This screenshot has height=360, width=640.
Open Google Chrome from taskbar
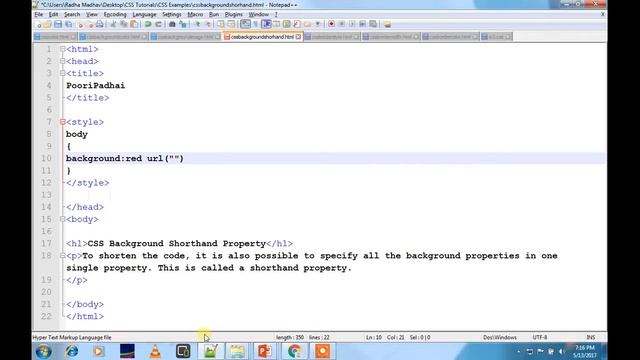click(295, 351)
